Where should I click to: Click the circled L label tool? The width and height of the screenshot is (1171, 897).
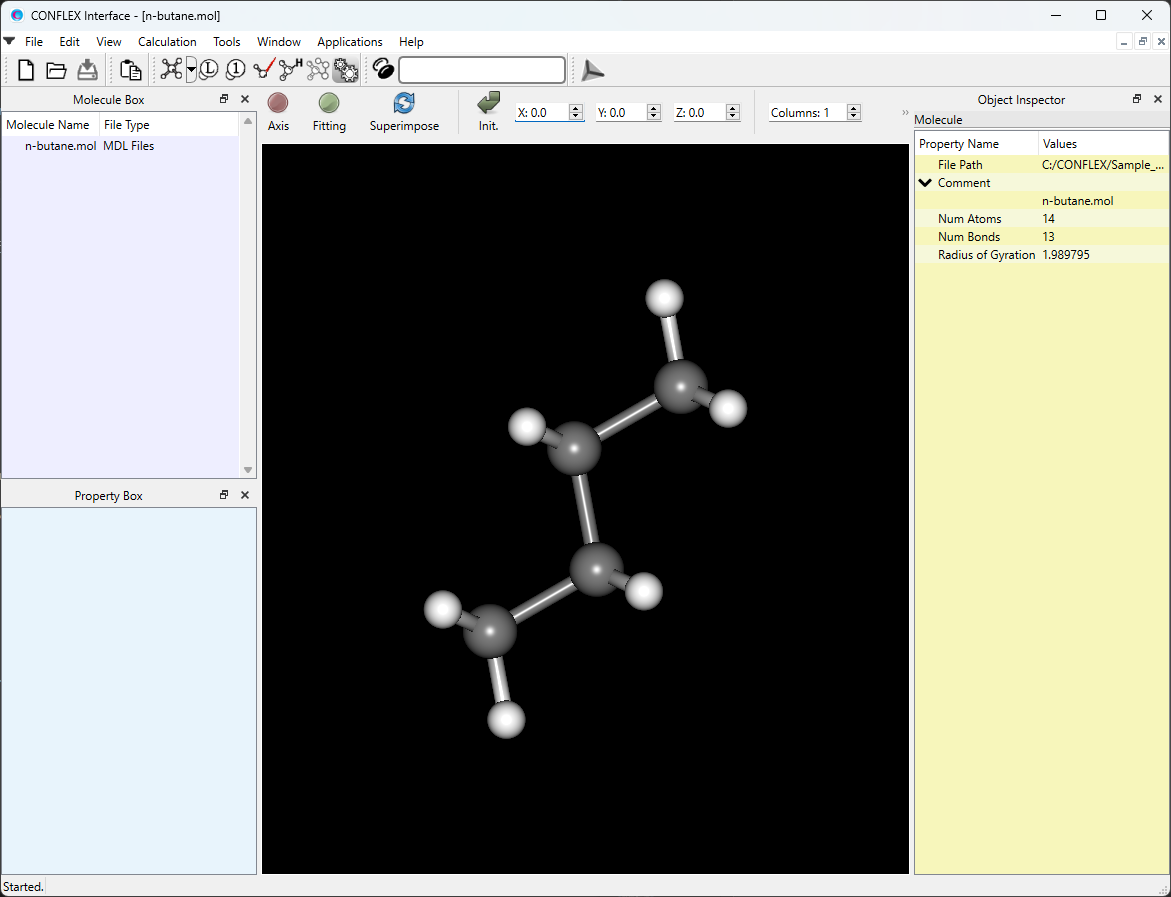pyautogui.click(x=209, y=69)
